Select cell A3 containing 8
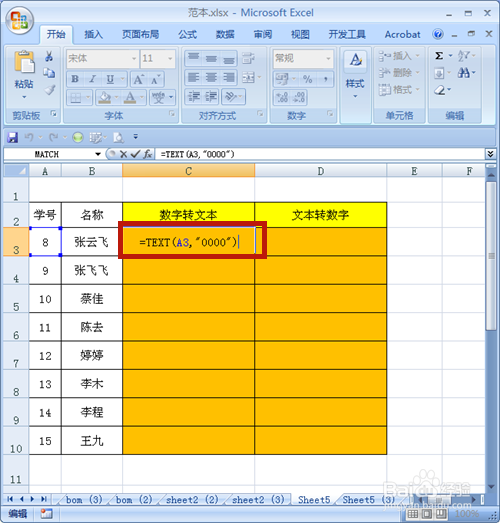 (x=45, y=242)
